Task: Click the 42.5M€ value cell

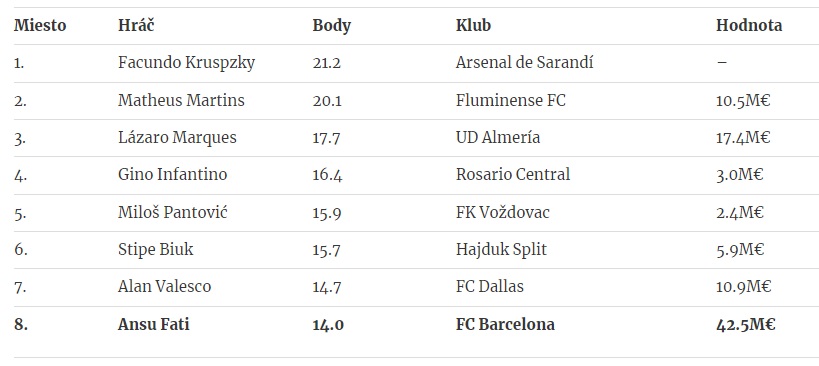Action: click(x=745, y=324)
